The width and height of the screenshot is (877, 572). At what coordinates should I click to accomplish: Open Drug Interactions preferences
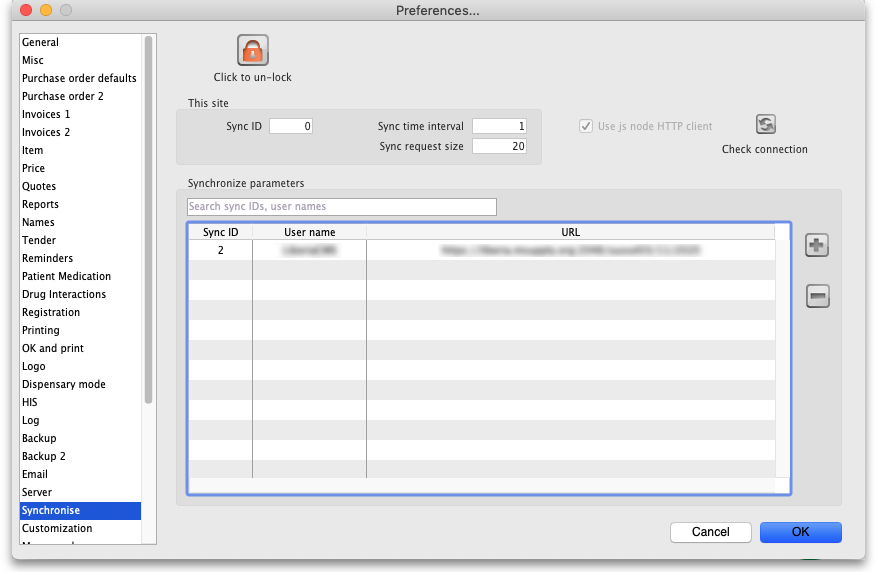pos(64,294)
